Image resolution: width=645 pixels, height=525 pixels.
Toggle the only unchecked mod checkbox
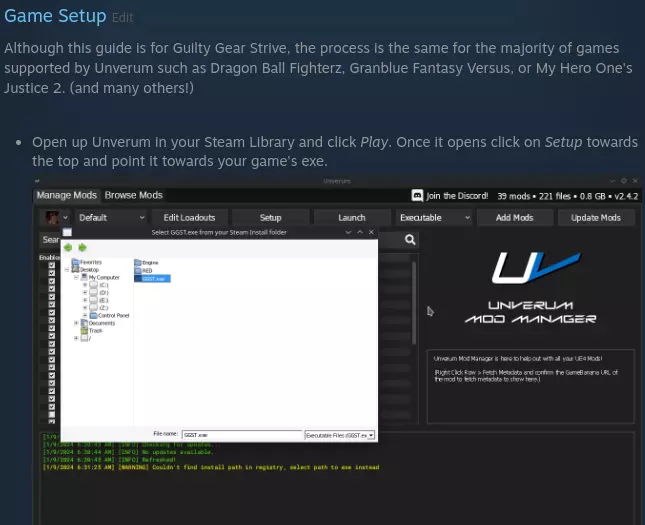click(x=52, y=414)
